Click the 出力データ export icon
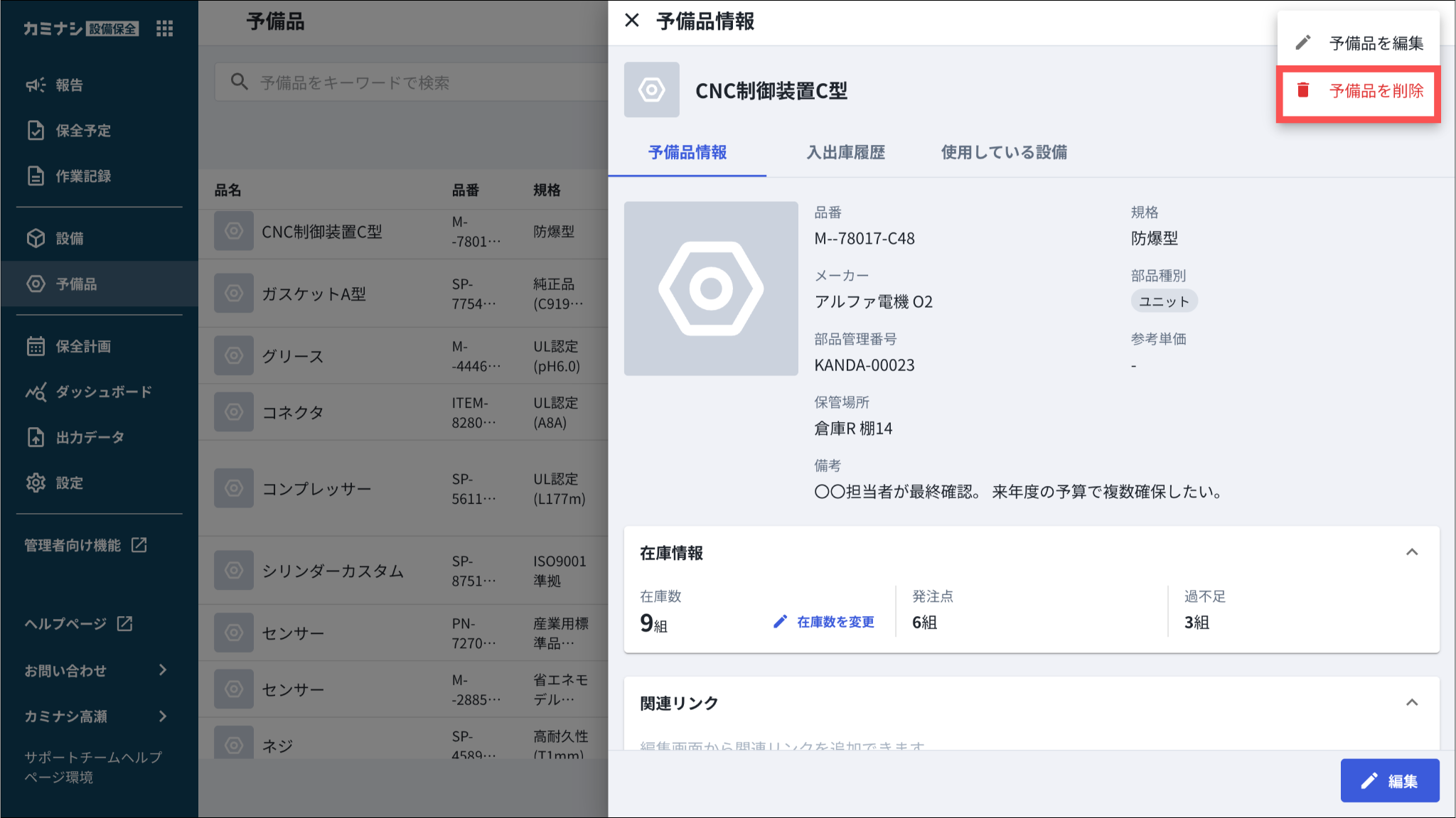The width and height of the screenshot is (1456, 818). [36, 438]
